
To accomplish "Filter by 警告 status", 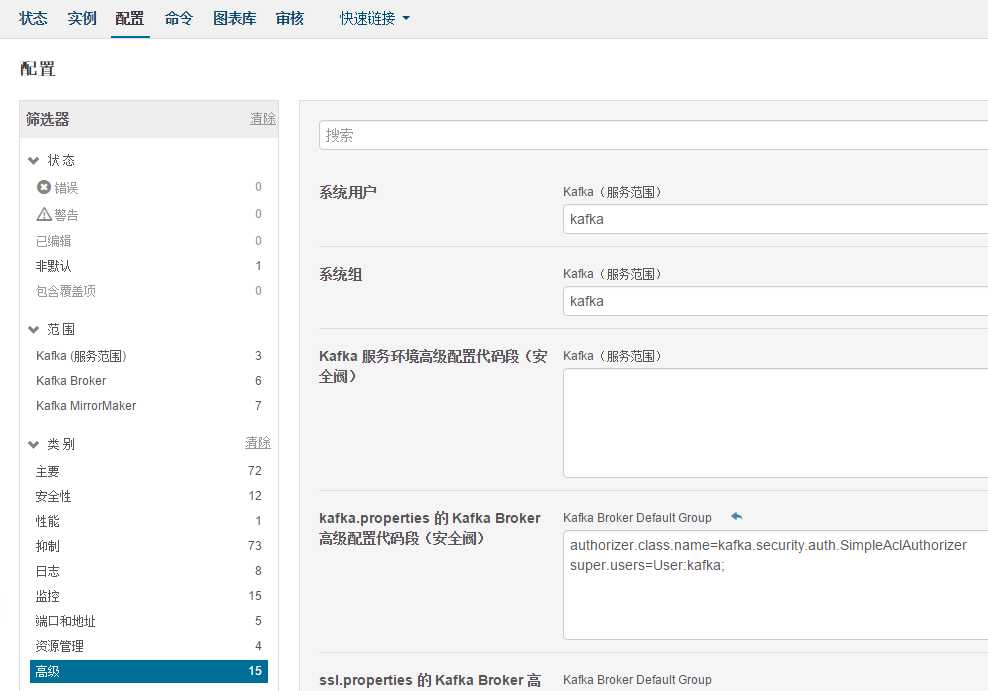I will click(x=149, y=214).
